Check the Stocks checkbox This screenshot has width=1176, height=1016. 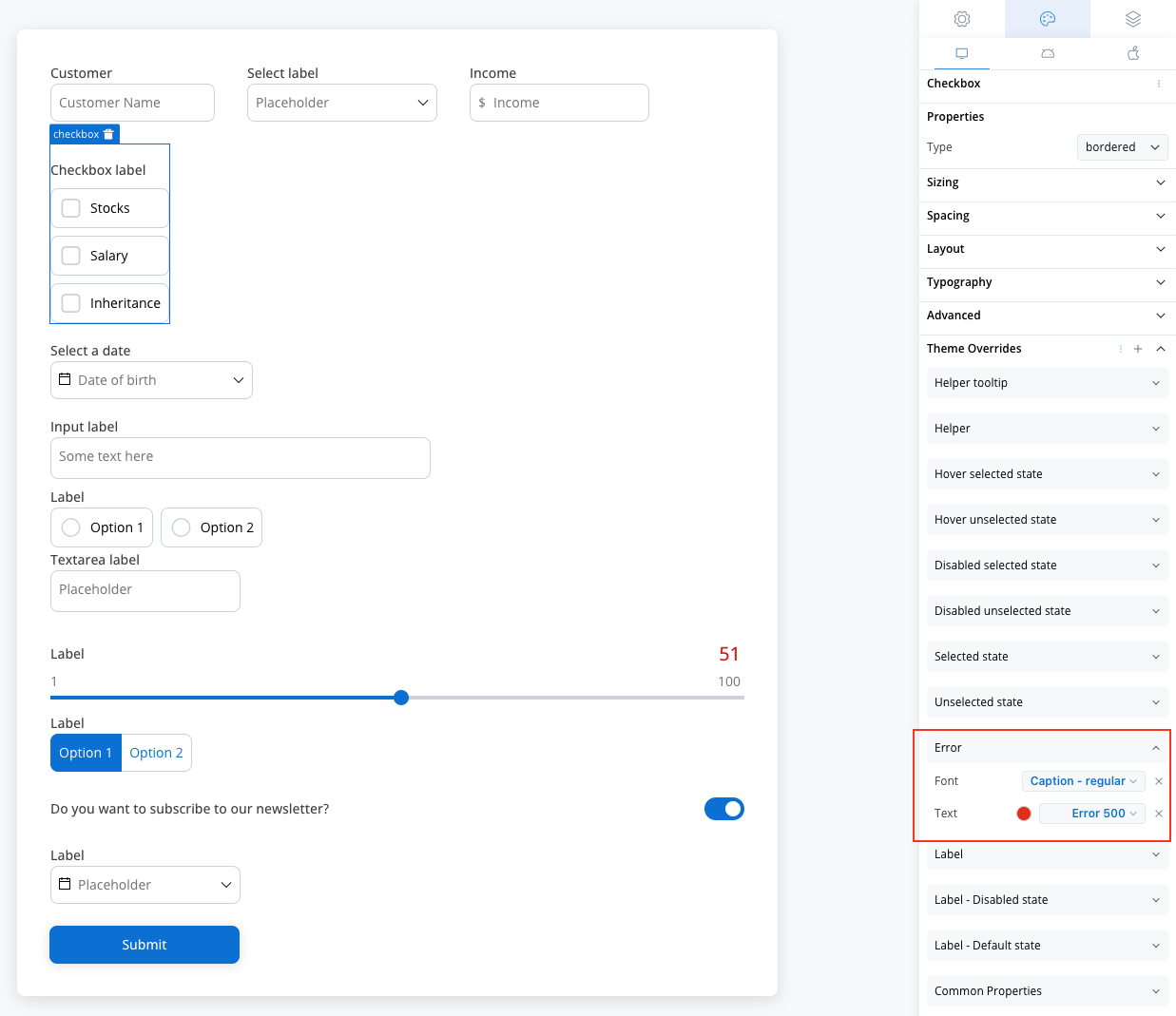click(70, 208)
